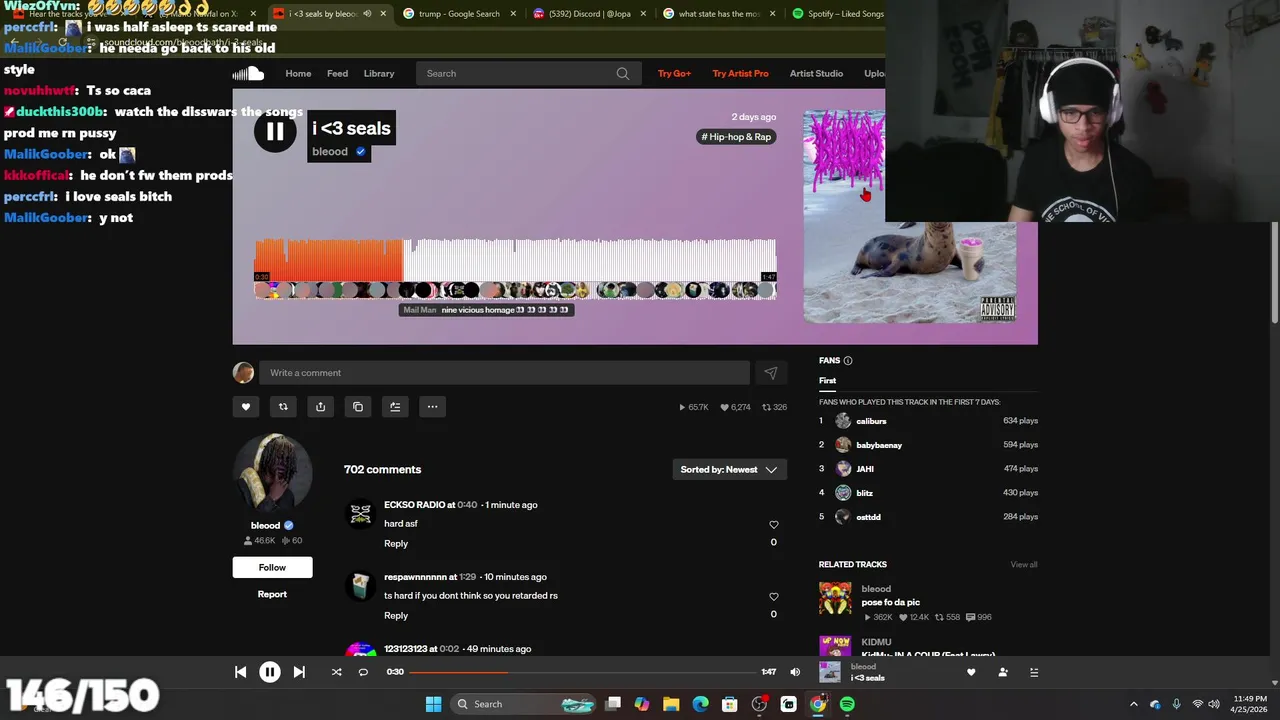
Task: Click the blue verified badge next to bleood title
Action: (x=361, y=152)
